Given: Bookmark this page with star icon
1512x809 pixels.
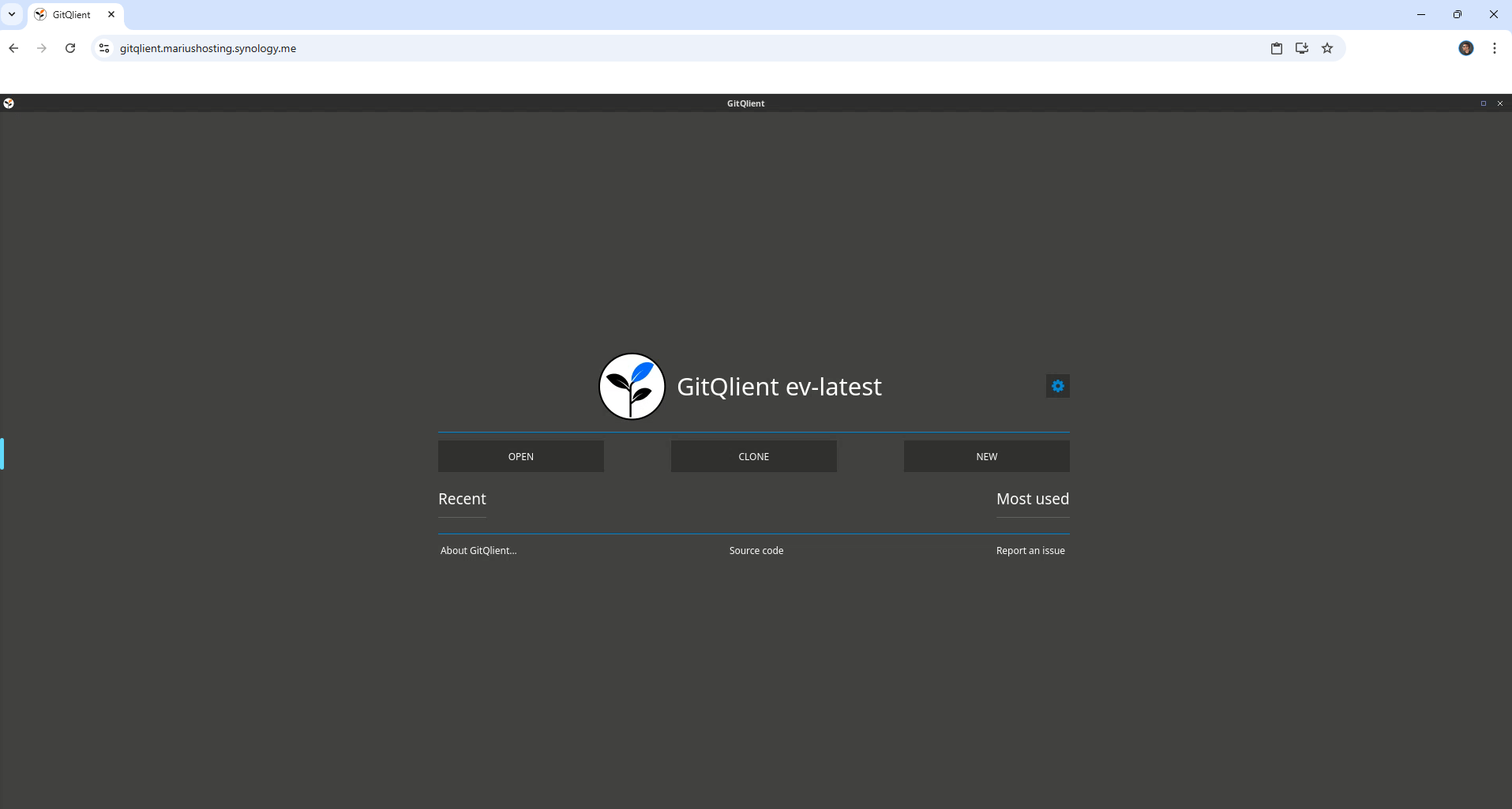Looking at the screenshot, I should pyautogui.click(x=1327, y=48).
